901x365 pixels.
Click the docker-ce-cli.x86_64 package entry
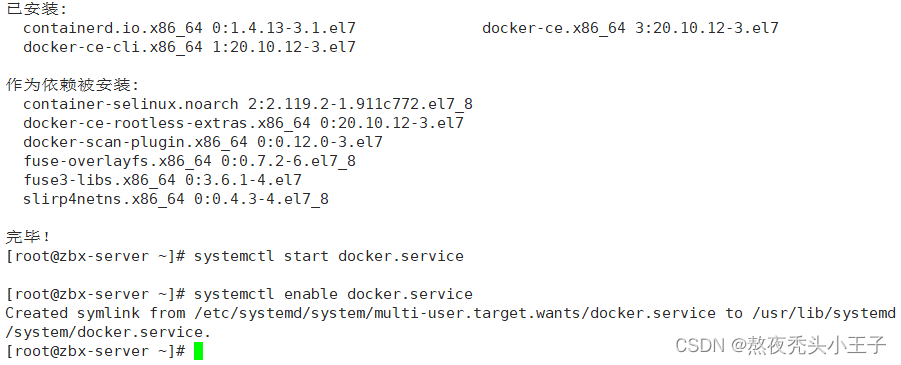click(190, 47)
